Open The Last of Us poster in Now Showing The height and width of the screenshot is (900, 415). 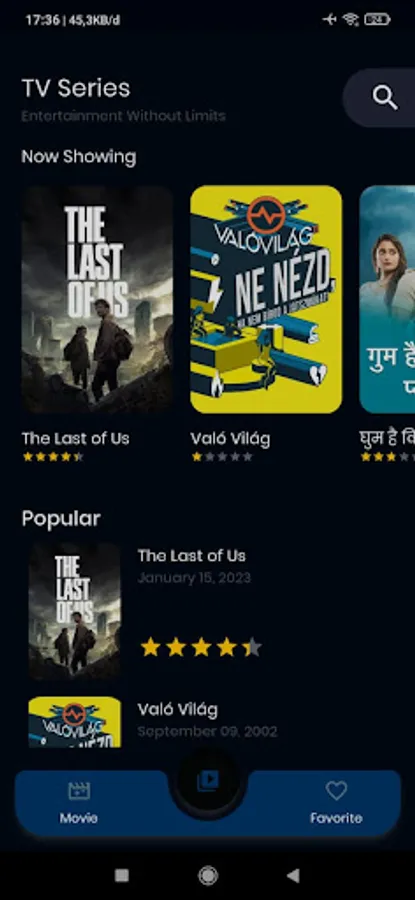[x=97, y=299]
